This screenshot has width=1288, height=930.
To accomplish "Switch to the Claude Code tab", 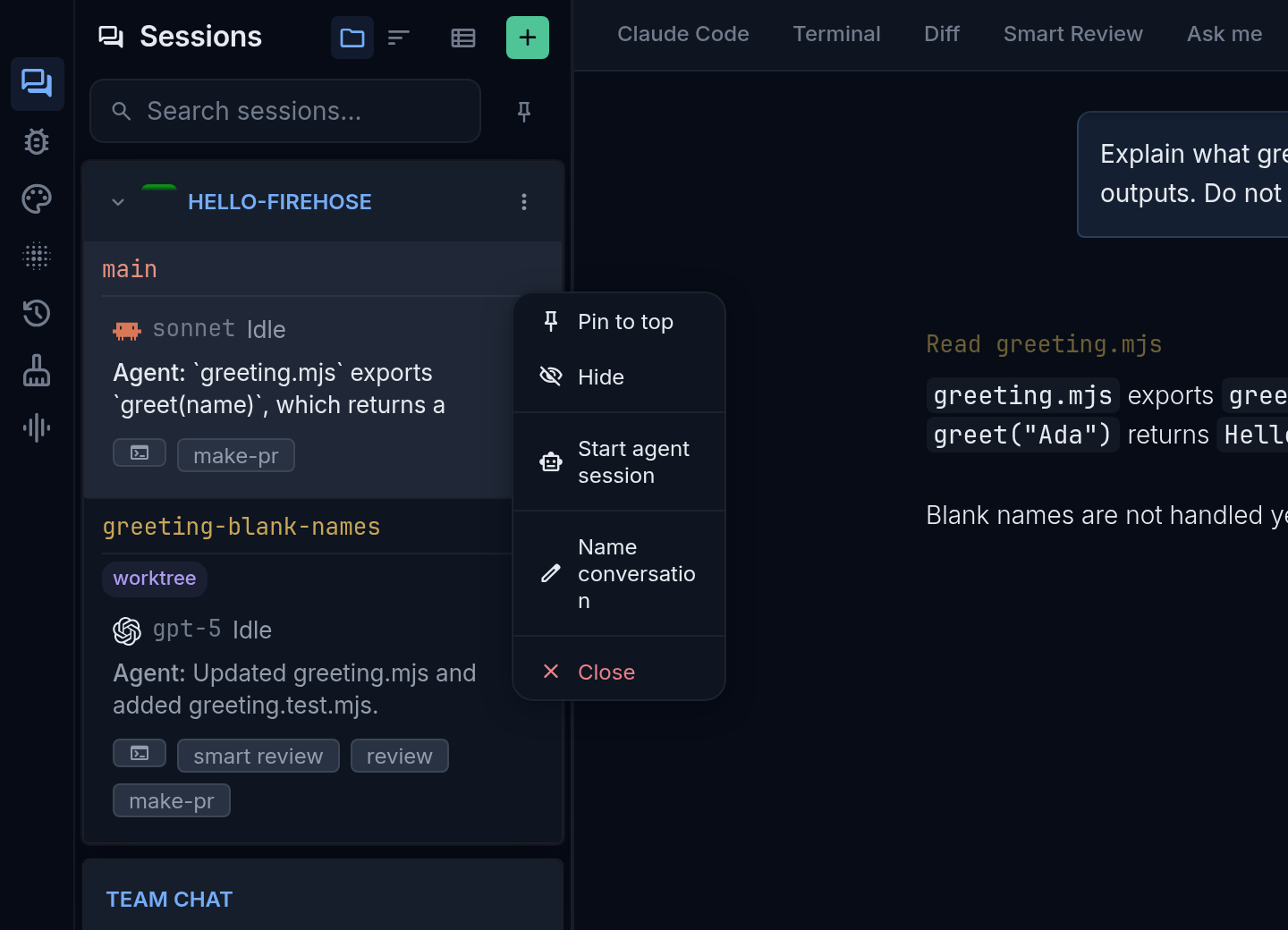I will [x=683, y=34].
